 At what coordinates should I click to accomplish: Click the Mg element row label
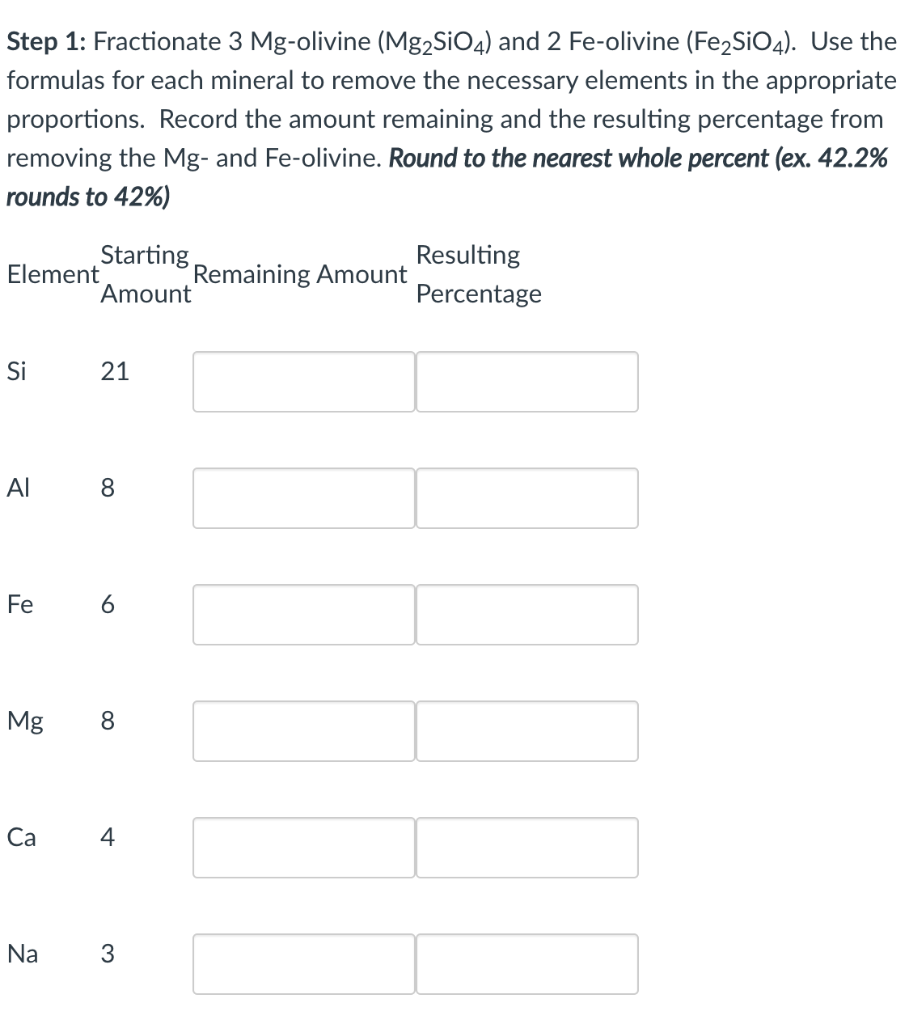click(23, 720)
